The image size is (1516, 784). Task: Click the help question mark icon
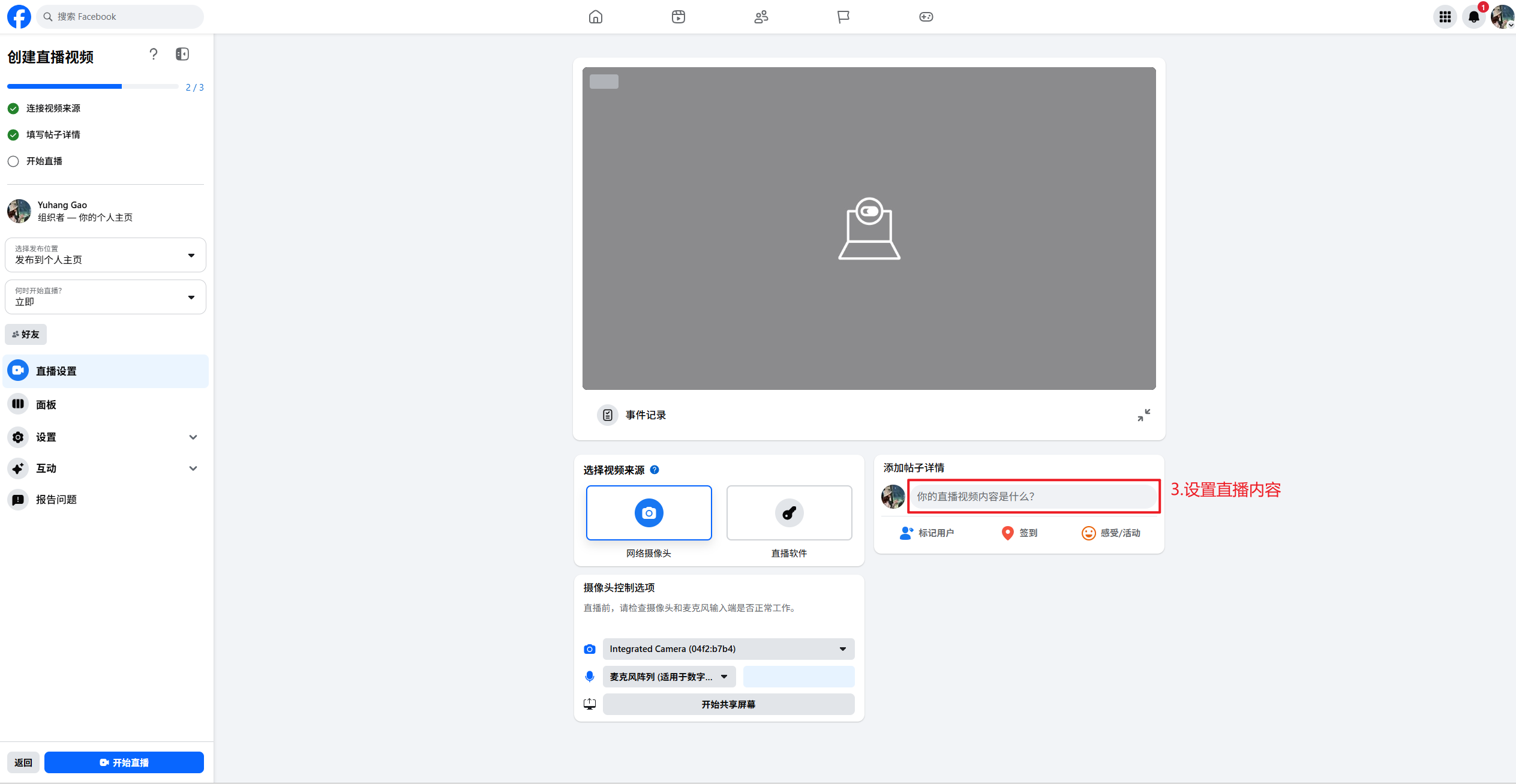[x=154, y=55]
